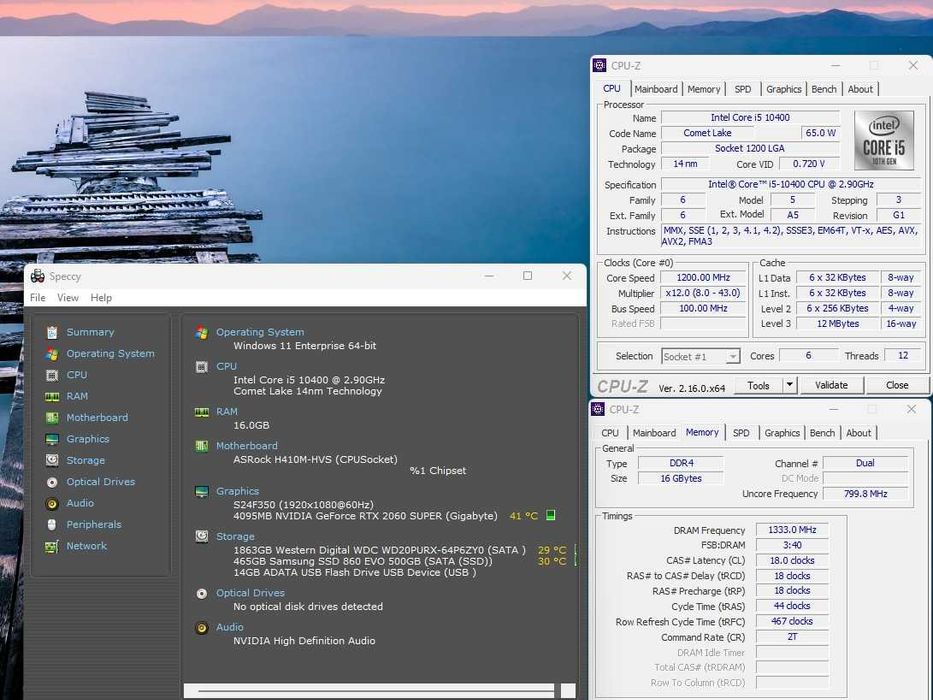Select Mainboard tab in lower CPU-Z window
Viewport: 933px width, 700px height.
point(654,433)
